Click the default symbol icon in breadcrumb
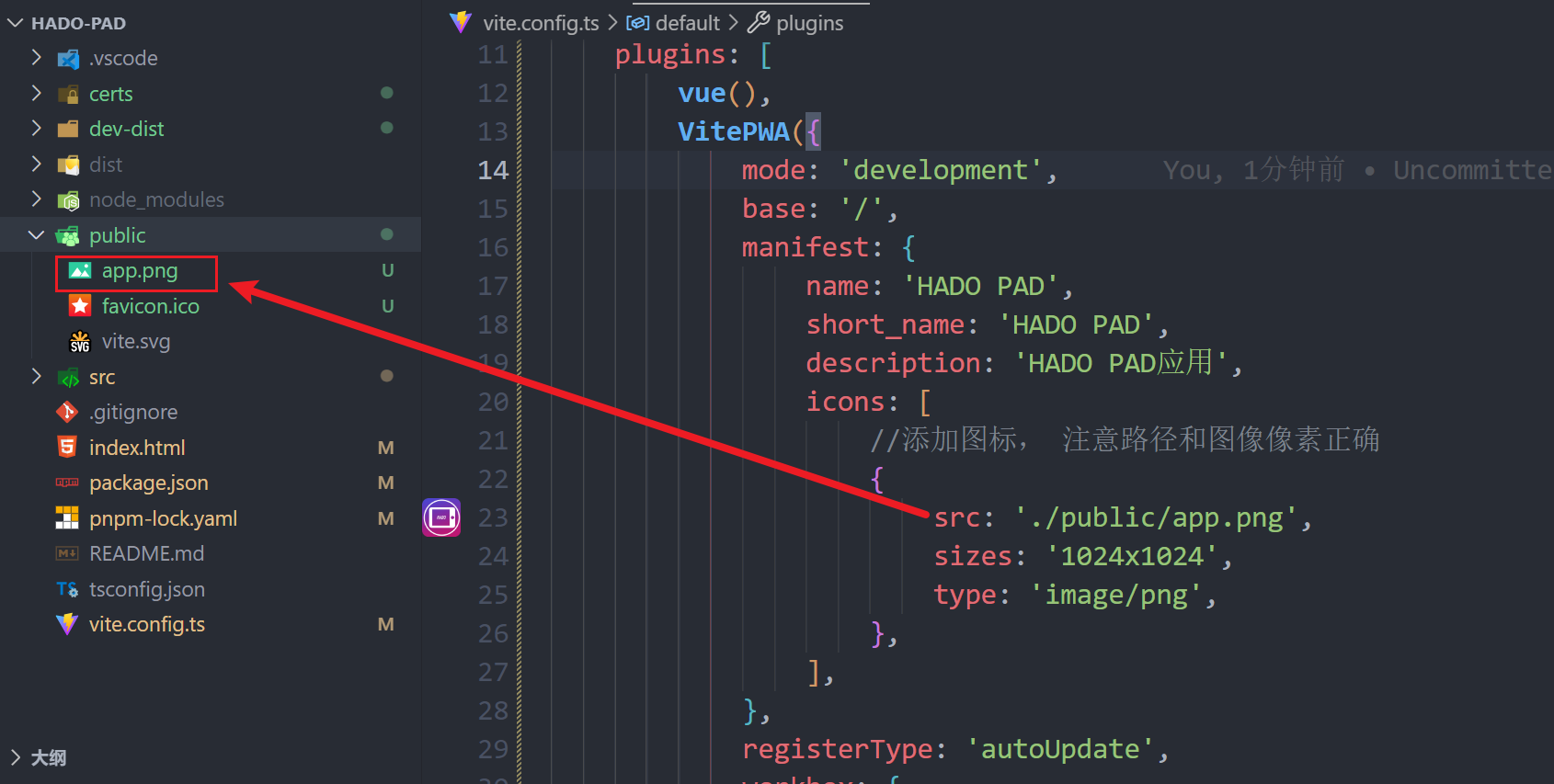This screenshot has height=784, width=1554. (637, 23)
